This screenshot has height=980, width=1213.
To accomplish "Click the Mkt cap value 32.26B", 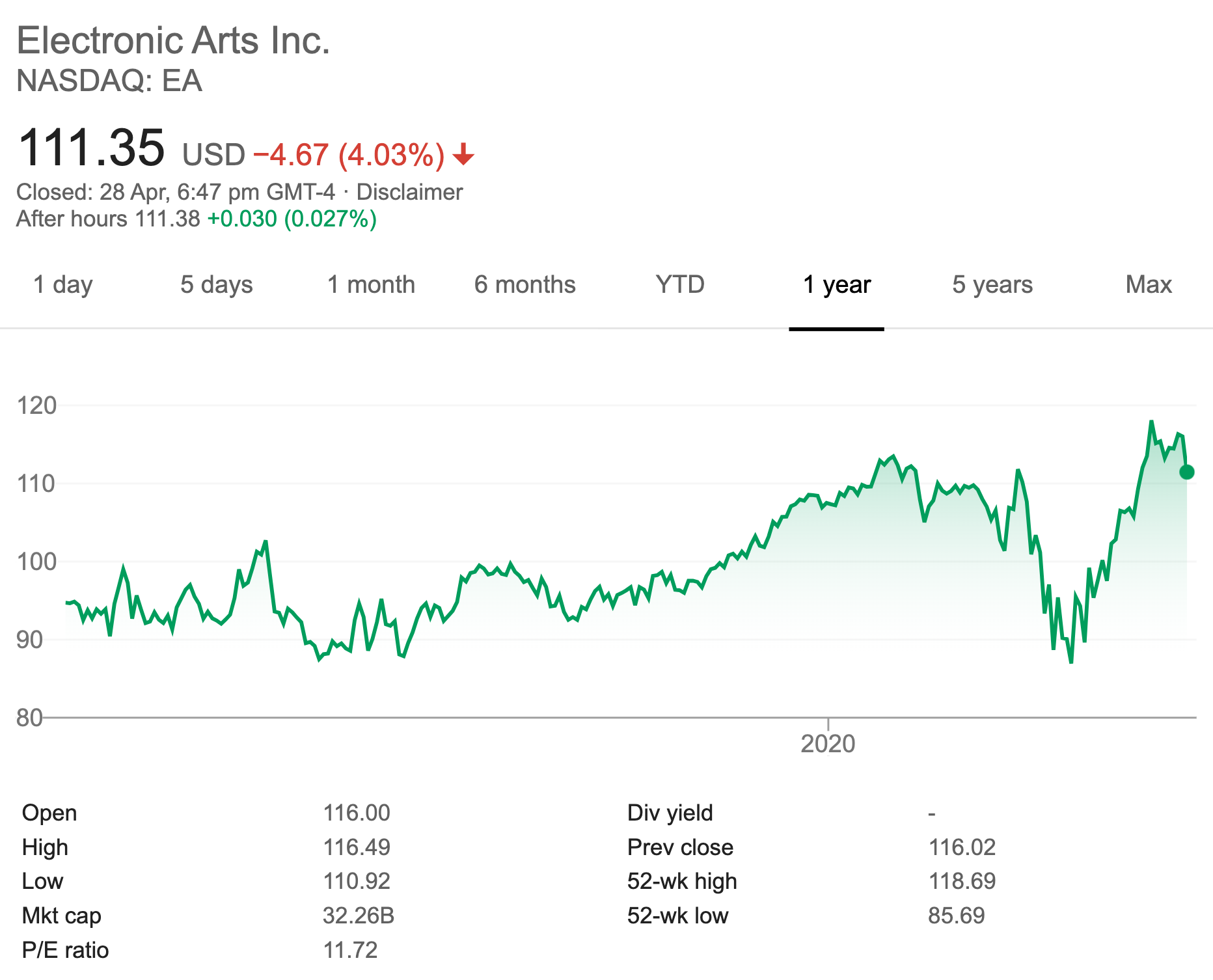I will tap(359, 916).
